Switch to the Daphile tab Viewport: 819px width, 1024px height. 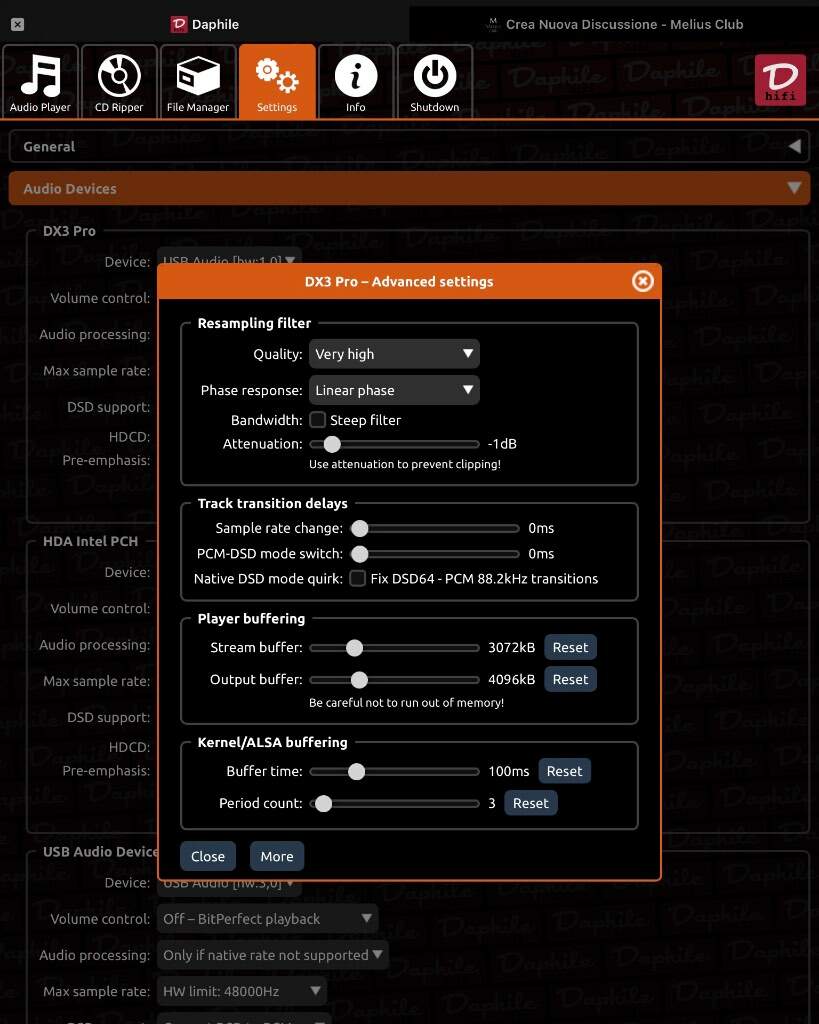pyautogui.click(x=205, y=24)
